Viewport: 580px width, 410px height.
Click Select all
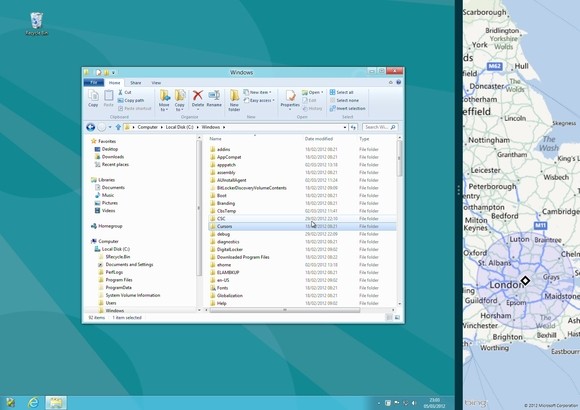click(341, 92)
